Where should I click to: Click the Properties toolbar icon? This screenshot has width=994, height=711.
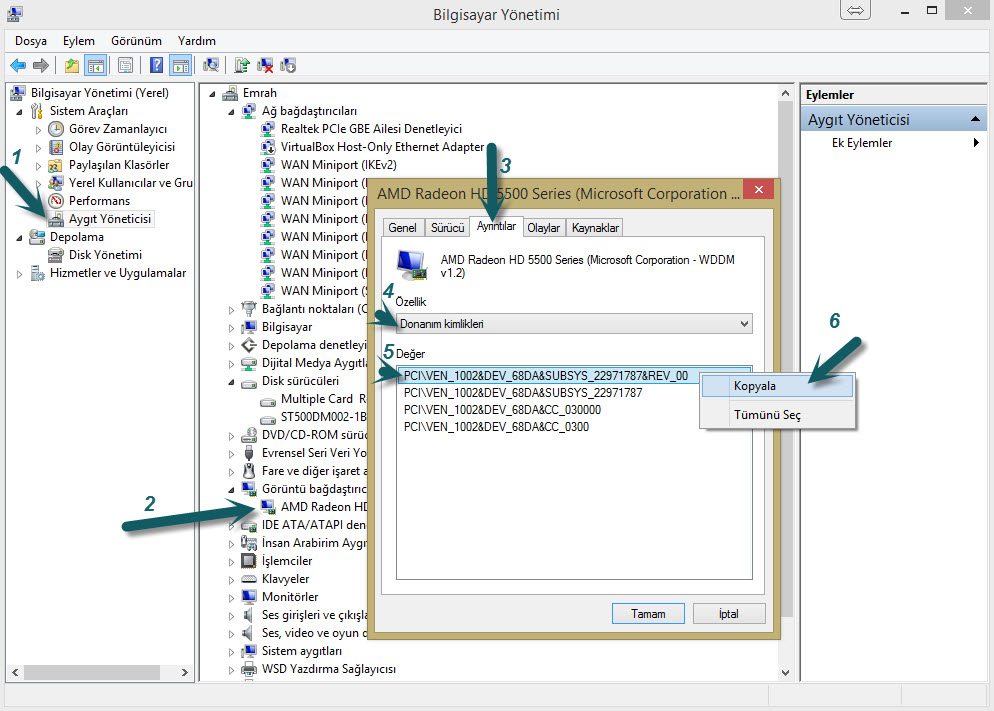126,65
